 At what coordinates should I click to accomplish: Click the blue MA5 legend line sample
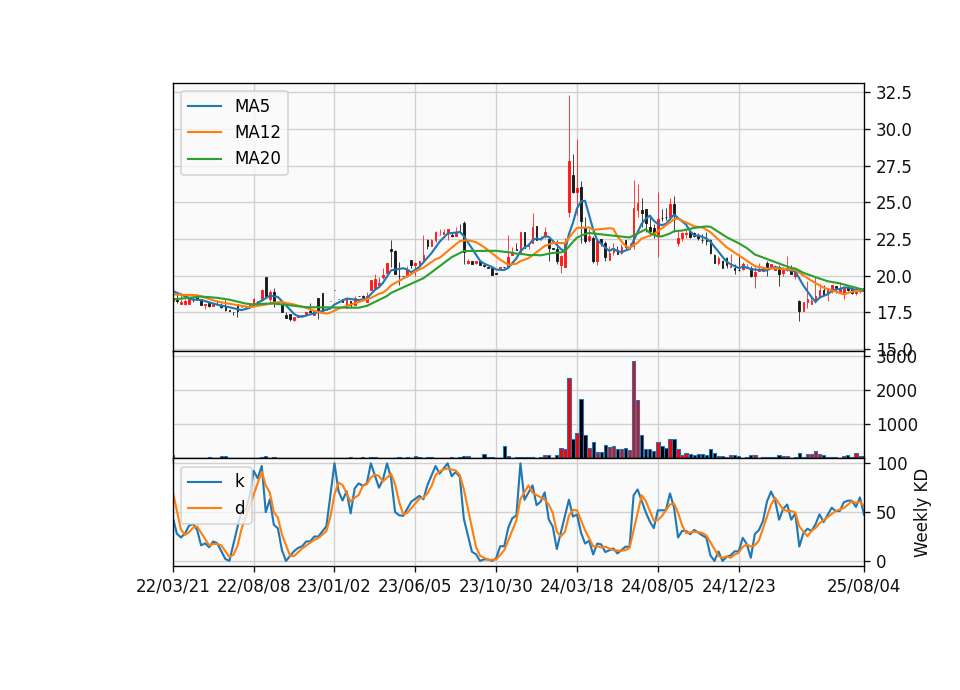[x=204, y=106]
